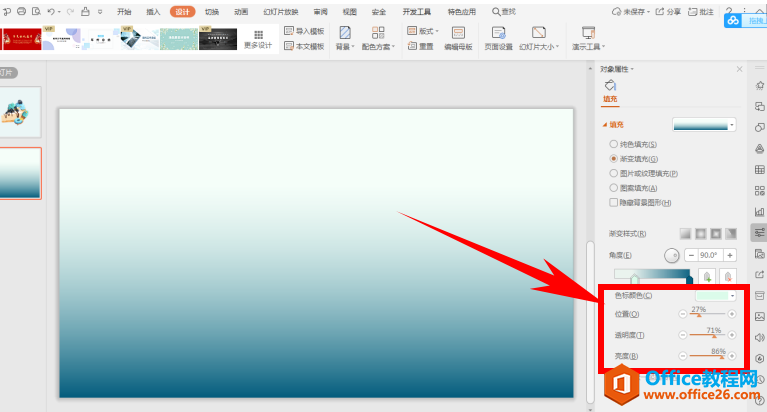Switch to the 插入 ribbon tab
This screenshot has height=412, width=767.
153,11
